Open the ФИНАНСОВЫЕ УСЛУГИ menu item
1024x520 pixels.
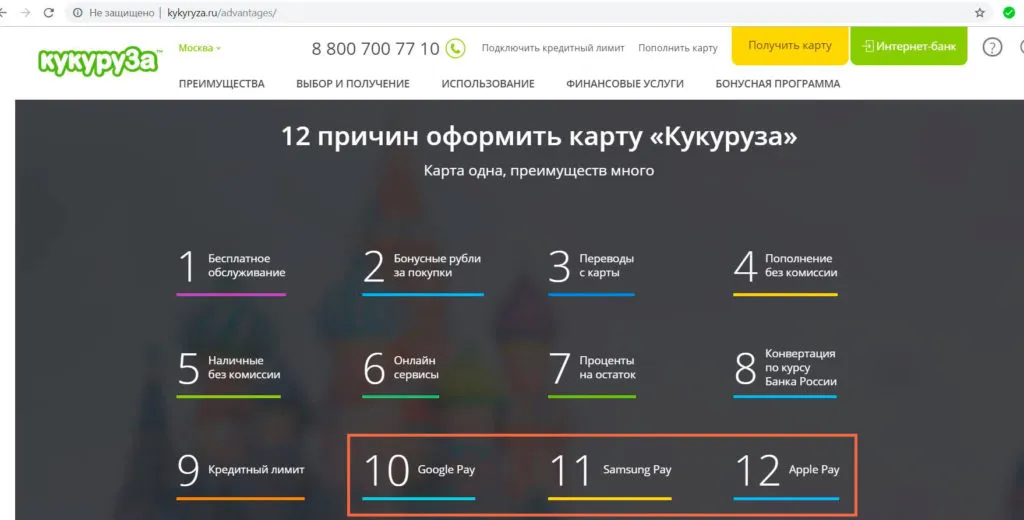pos(625,84)
